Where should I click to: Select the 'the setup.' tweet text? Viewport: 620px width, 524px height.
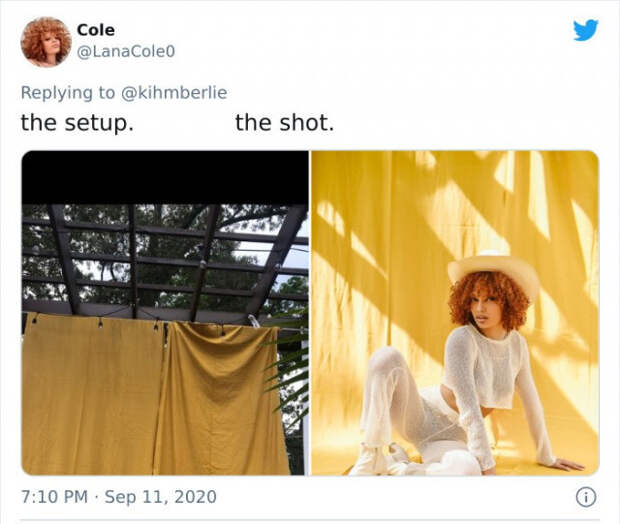tap(77, 123)
